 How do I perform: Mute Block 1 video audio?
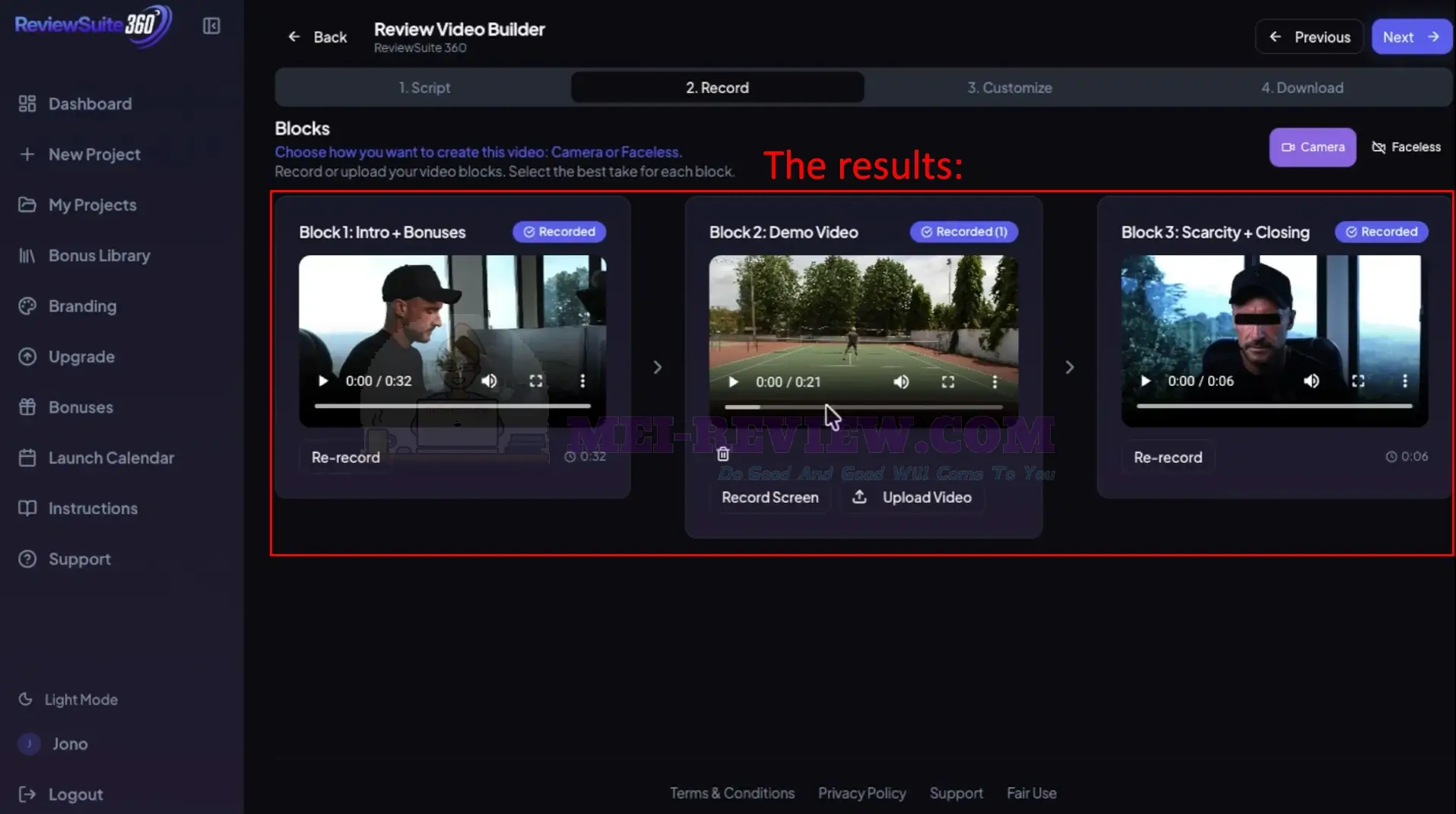[x=490, y=381]
